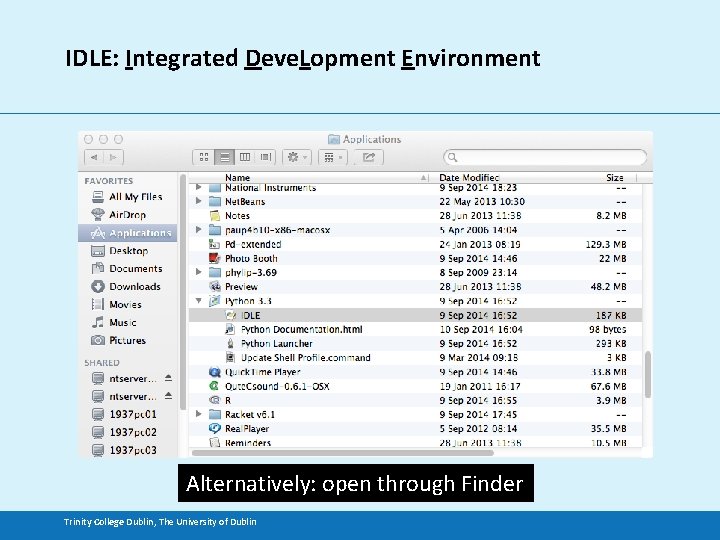Open Downloads in the sidebar
Image resolution: width=720 pixels, height=540 pixels.
coord(127,287)
